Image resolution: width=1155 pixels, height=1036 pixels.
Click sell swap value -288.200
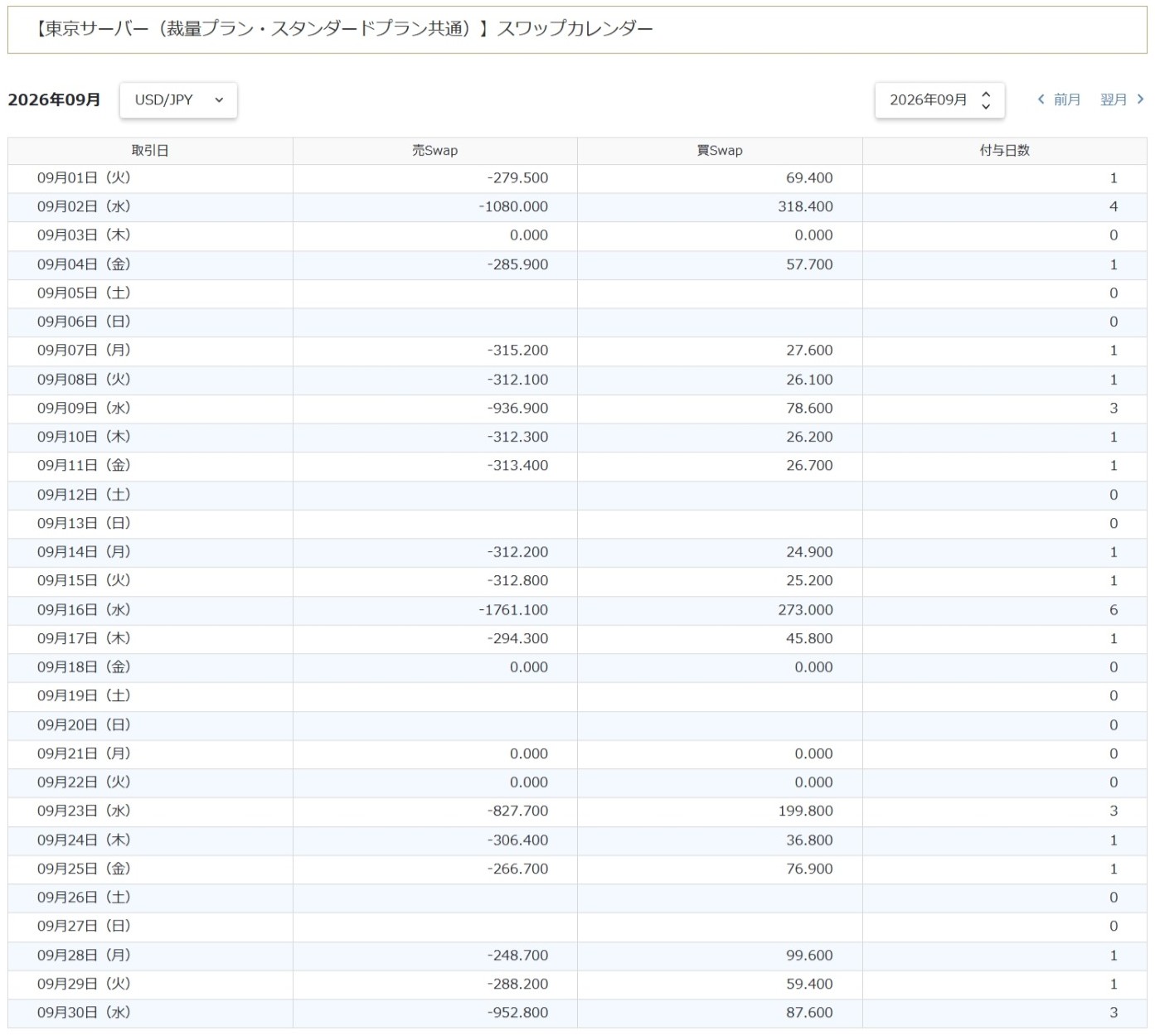517,984
